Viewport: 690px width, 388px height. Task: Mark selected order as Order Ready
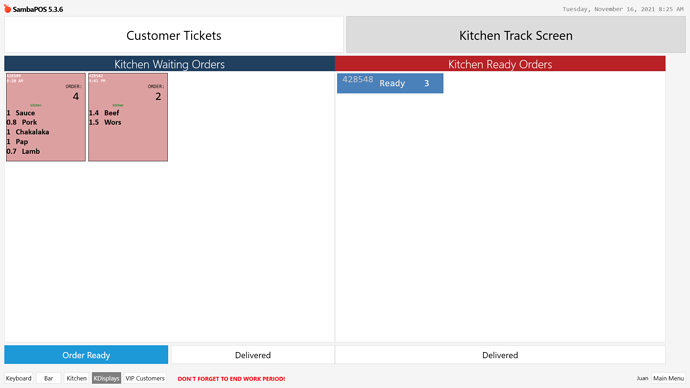click(x=86, y=355)
